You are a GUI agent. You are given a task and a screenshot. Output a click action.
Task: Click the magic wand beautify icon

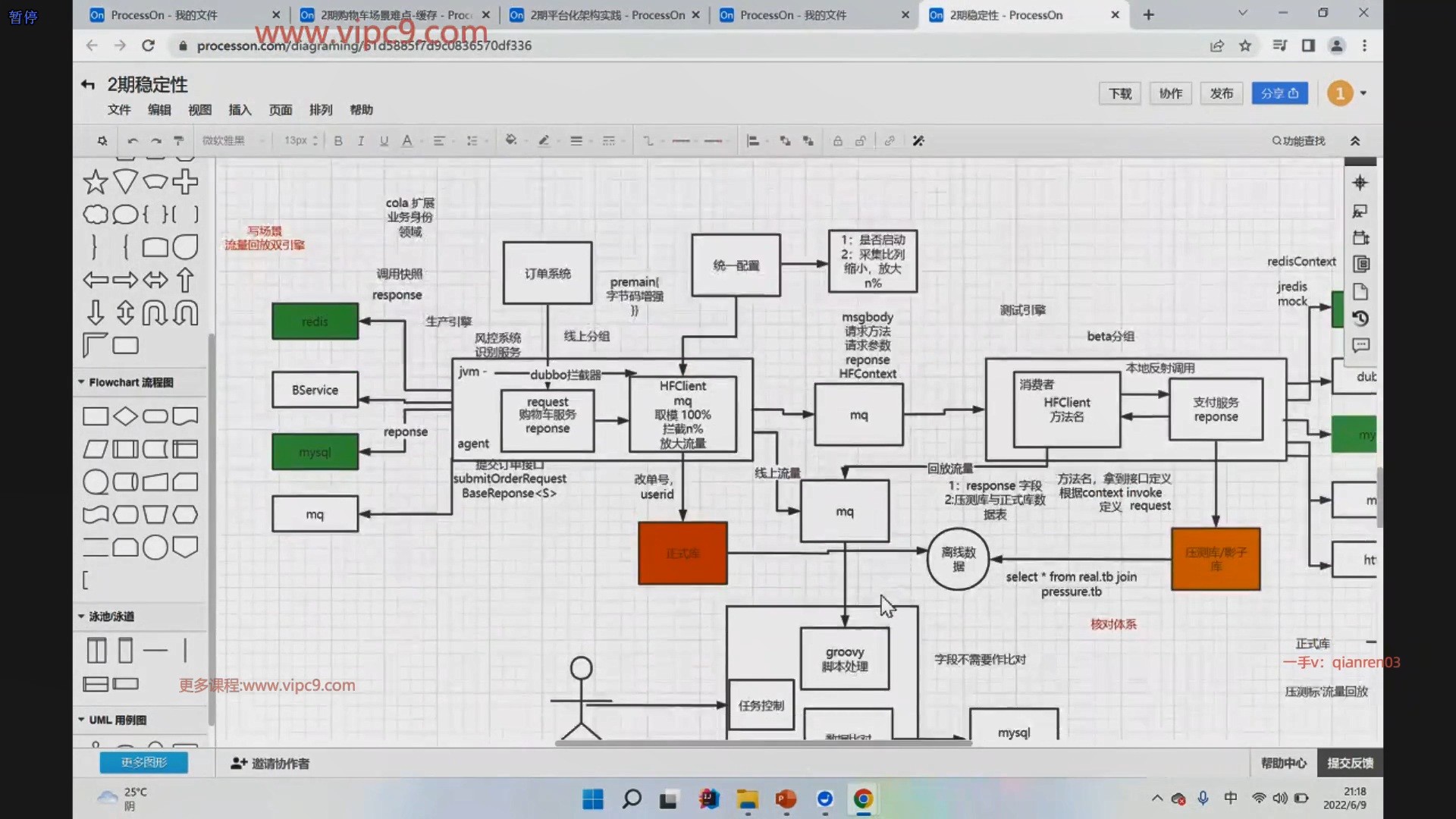[918, 141]
